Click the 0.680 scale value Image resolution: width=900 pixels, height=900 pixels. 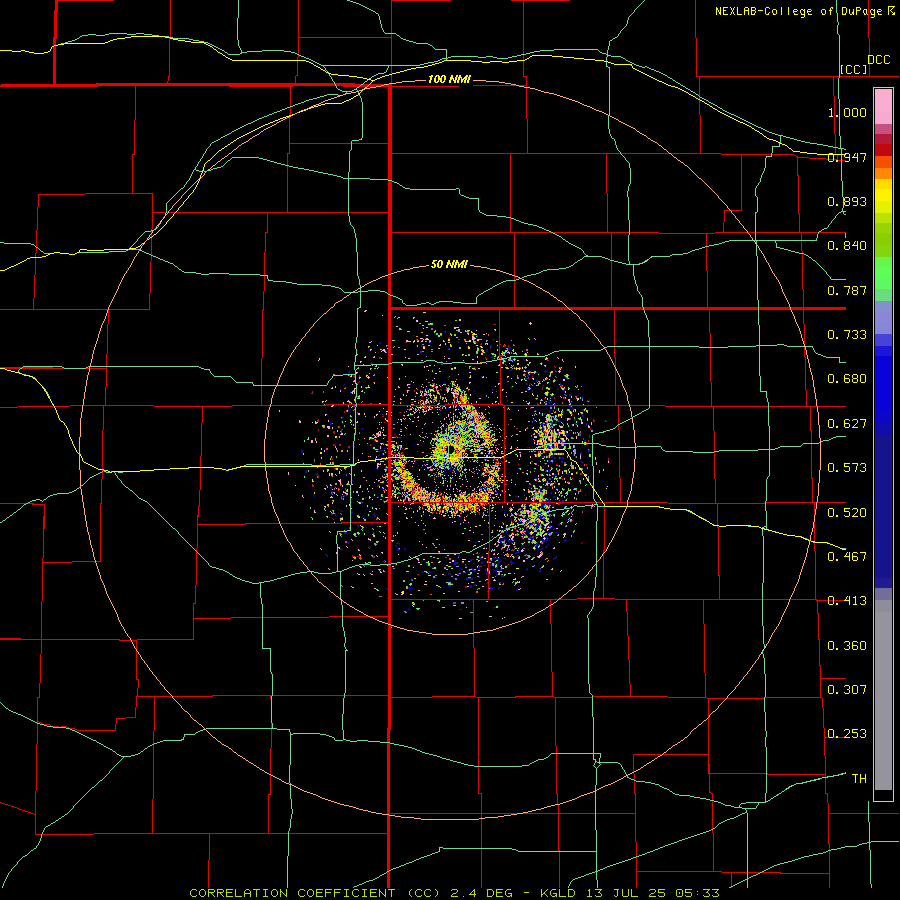(847, 379)
